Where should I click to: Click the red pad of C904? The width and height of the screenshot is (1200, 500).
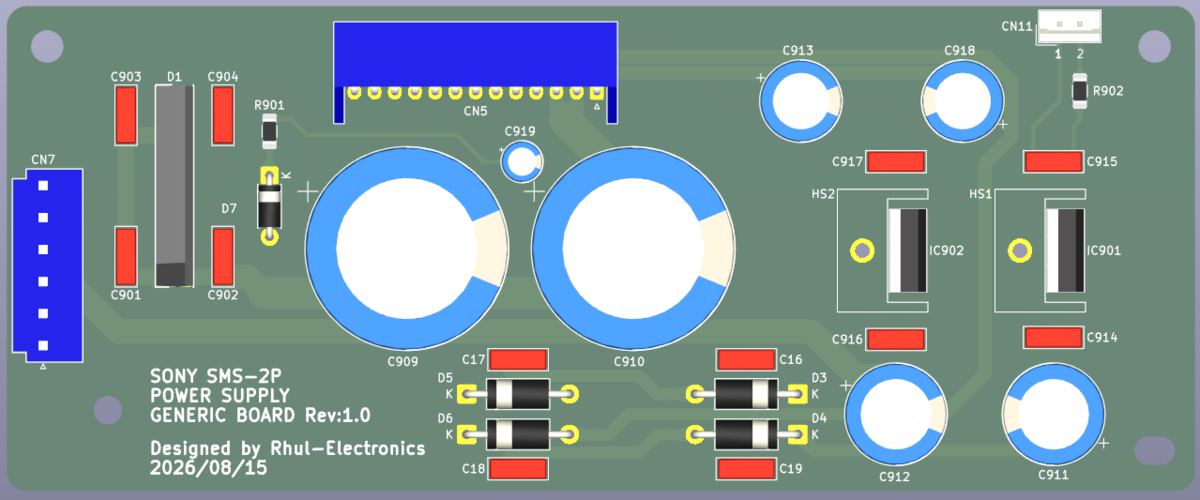223,115
